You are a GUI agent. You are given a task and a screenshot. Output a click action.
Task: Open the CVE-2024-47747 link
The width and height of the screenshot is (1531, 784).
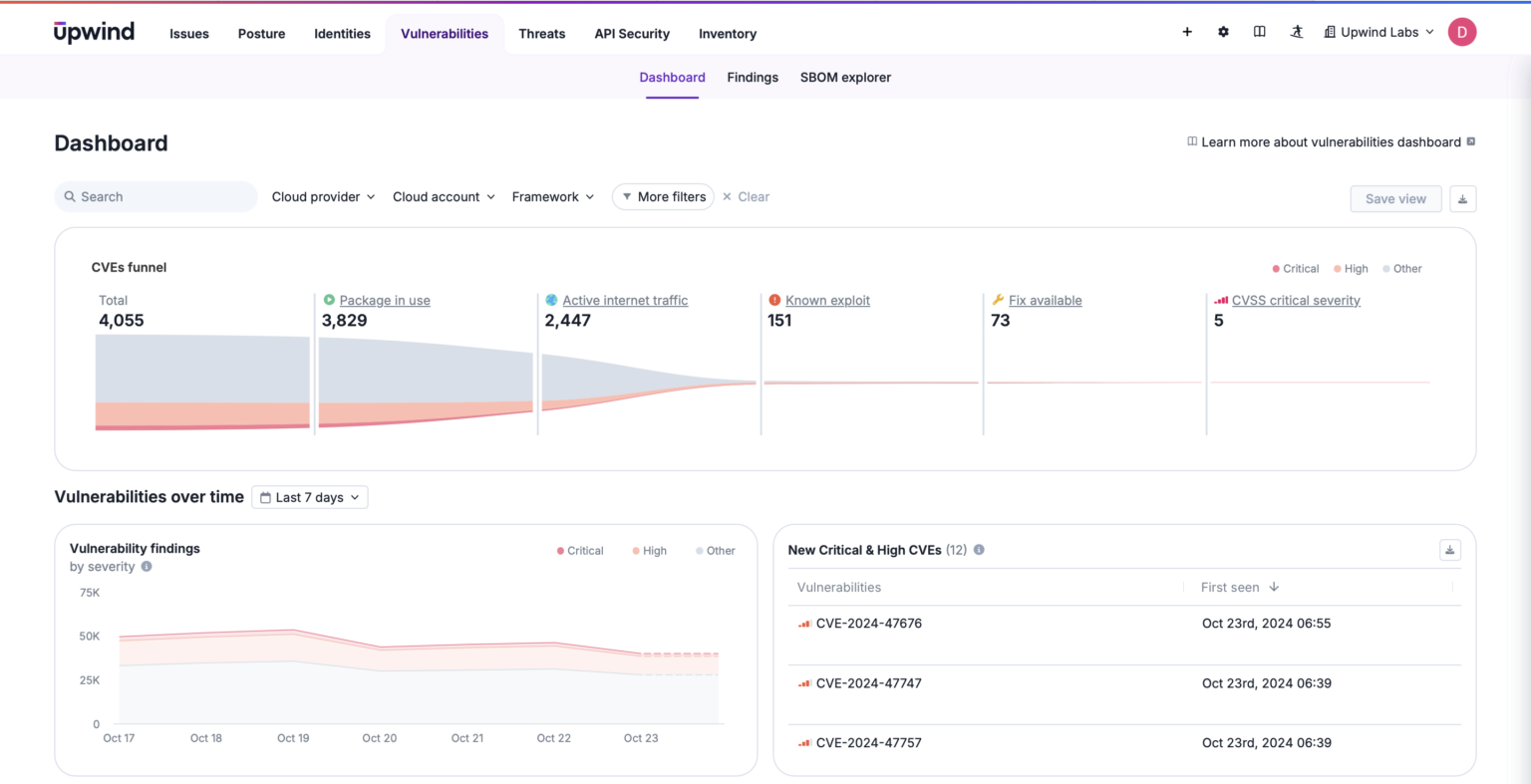pyautogui.click(x=866, y=683)
